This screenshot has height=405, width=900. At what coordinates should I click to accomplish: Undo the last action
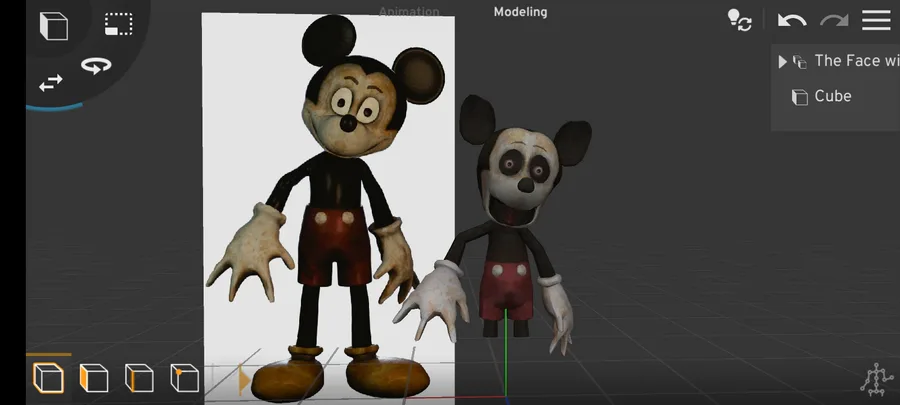point(792,21)
